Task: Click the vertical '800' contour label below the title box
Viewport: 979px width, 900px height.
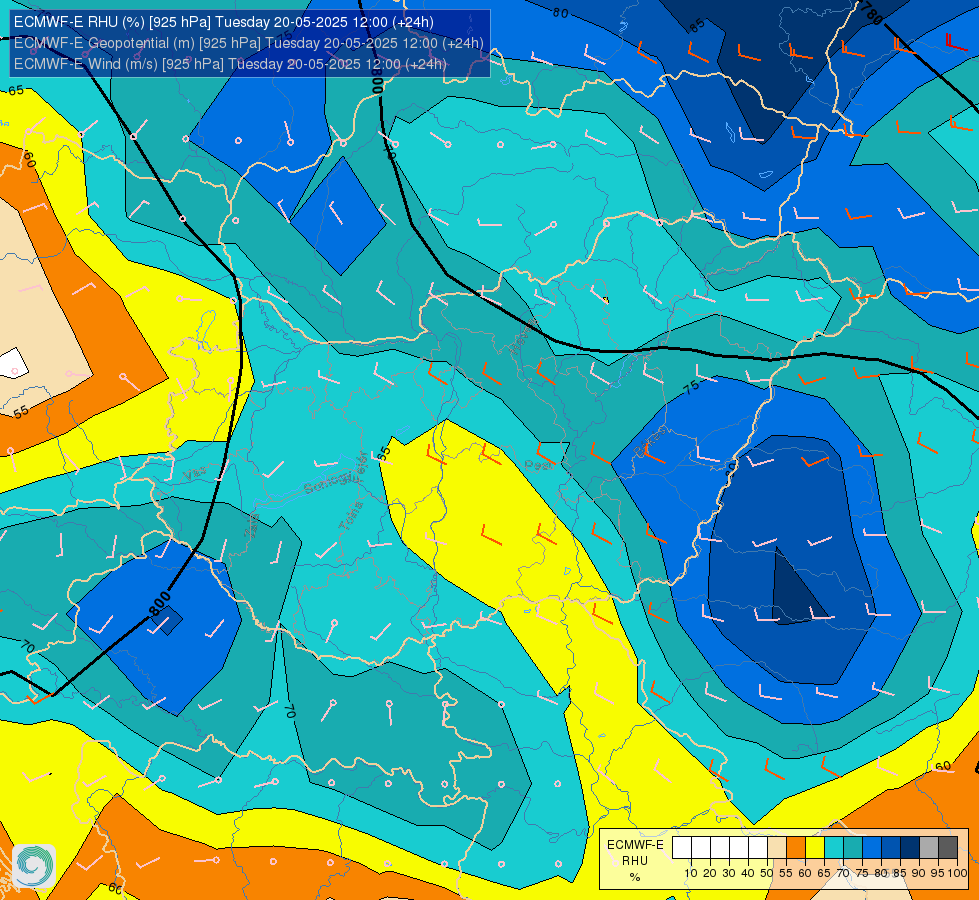Action: point(378,81)
